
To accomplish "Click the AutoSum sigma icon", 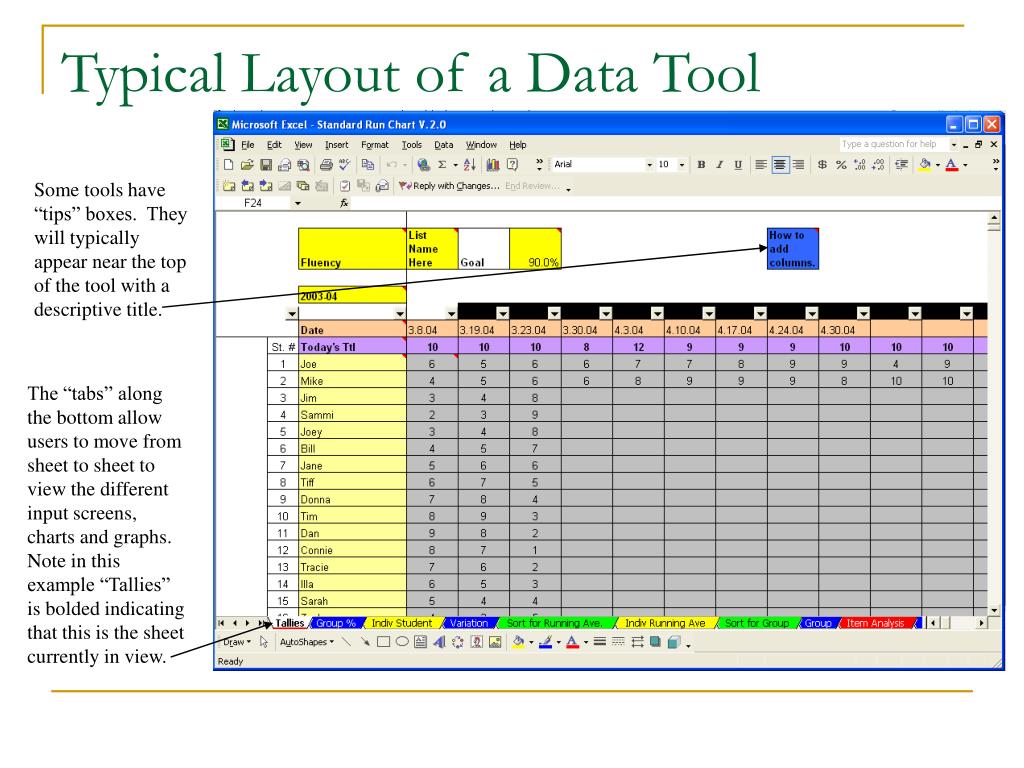I will [442, 165].
